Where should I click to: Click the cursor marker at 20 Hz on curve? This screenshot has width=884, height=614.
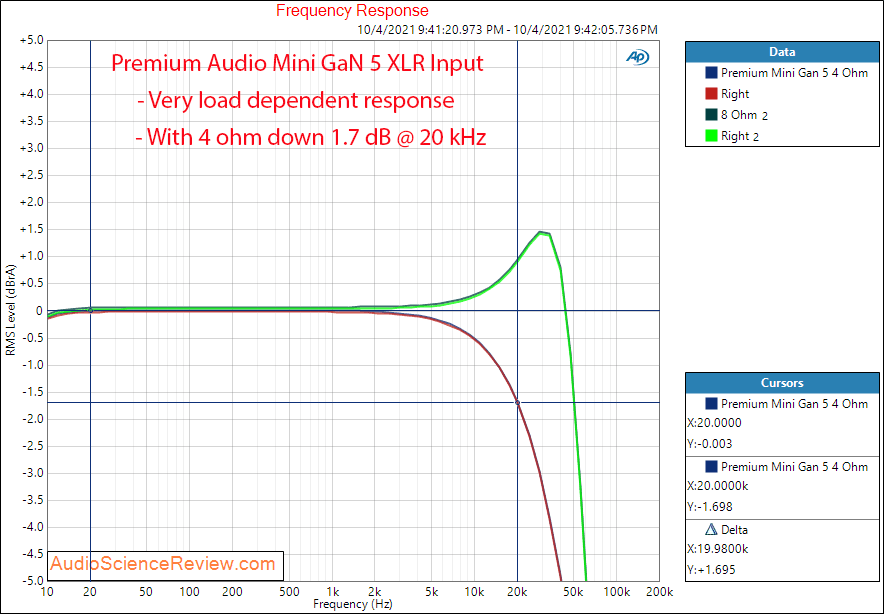(90, 310)
